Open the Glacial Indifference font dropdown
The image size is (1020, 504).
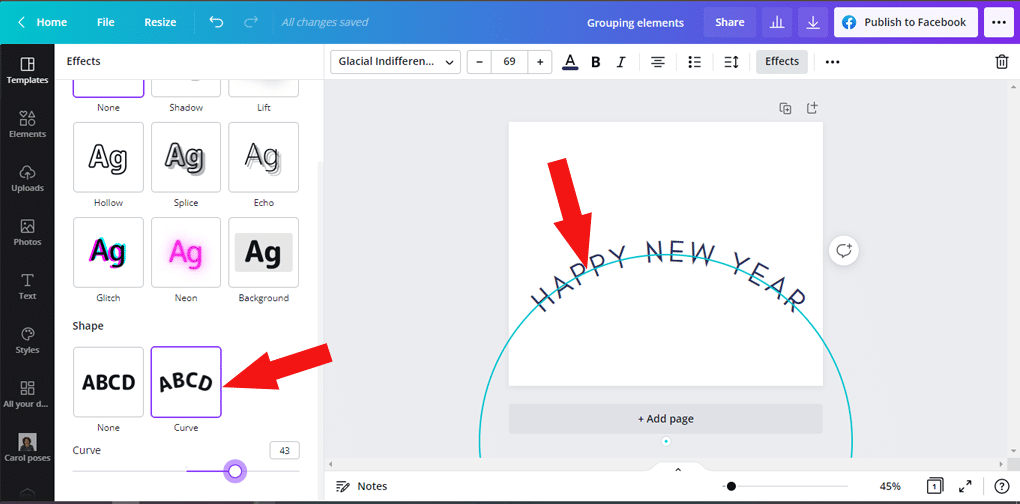point(396,62)
